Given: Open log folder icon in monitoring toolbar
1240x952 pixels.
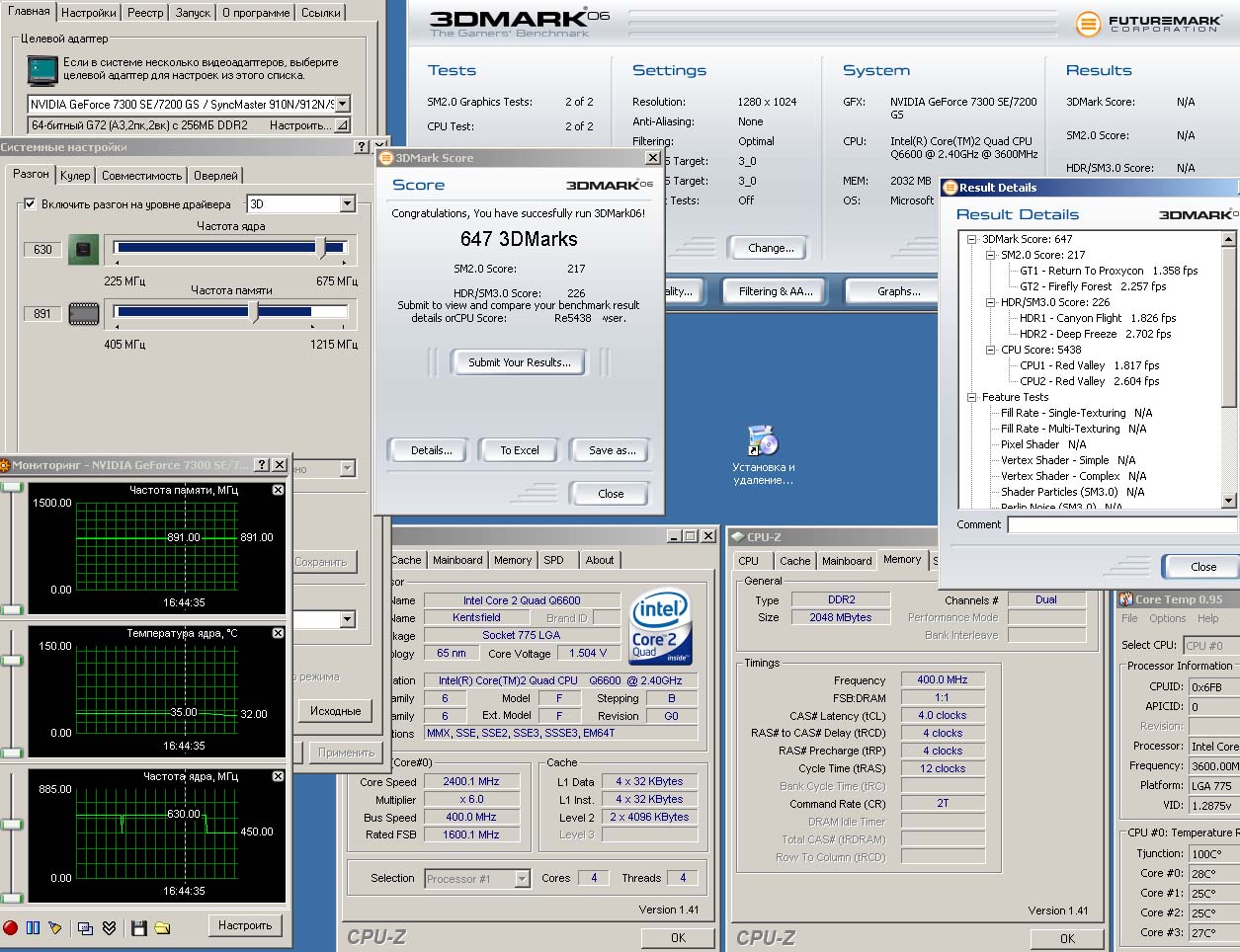Looking at the screenshot, I should (162, 927).
